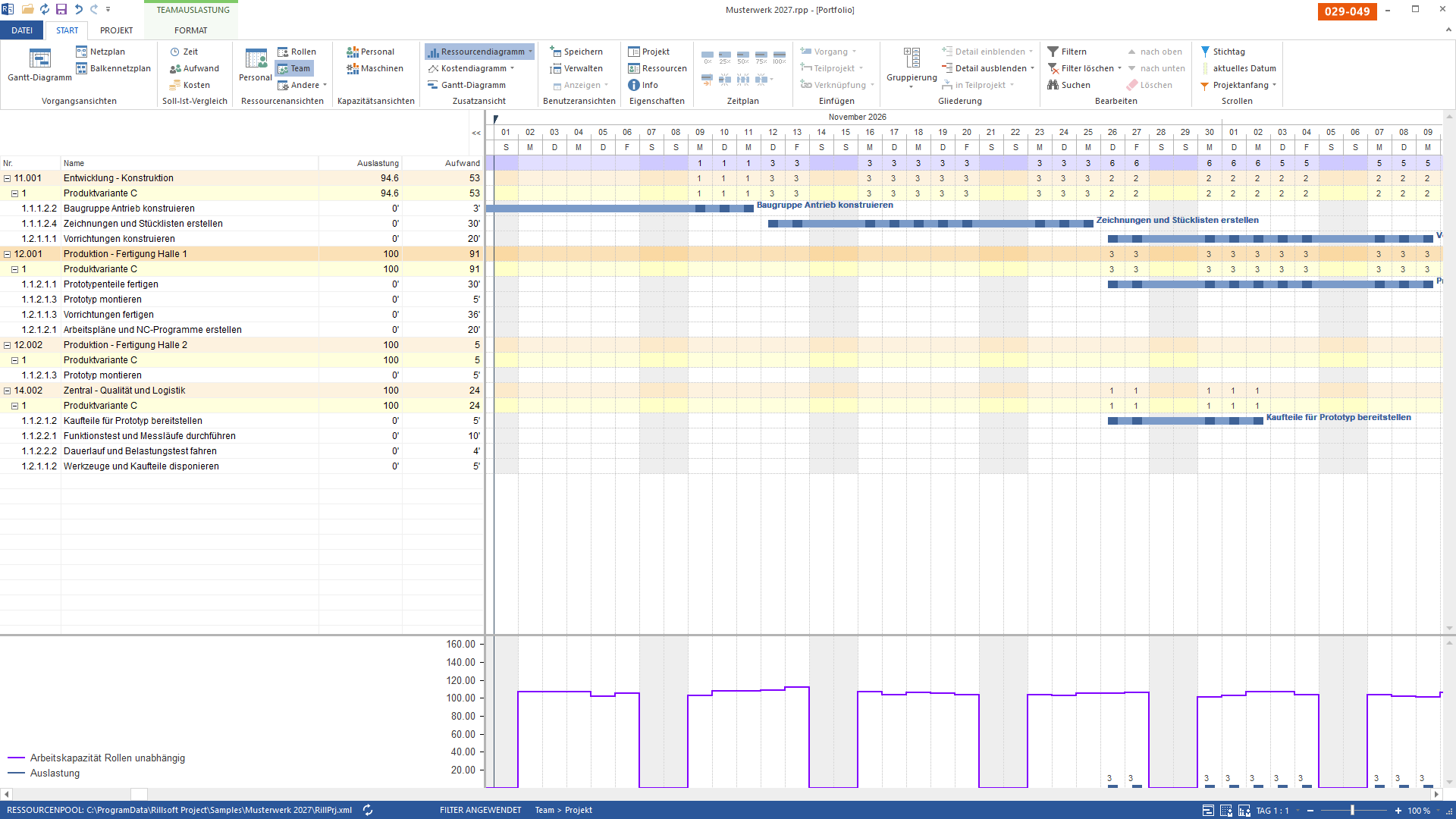Switch to Netzplan view
The height and width of the screenshot is (819, 1456).
(x=100, y=52)
